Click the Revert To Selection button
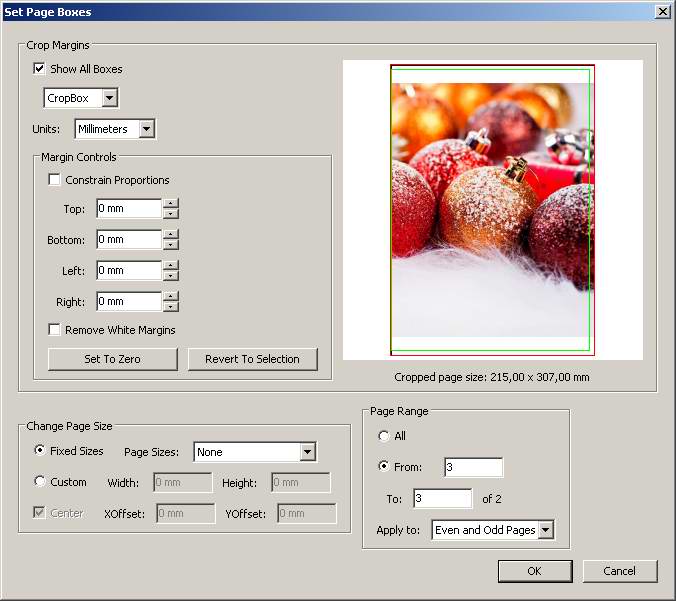The width and height of the screenshot is (676, 601). tap(253, 359)
